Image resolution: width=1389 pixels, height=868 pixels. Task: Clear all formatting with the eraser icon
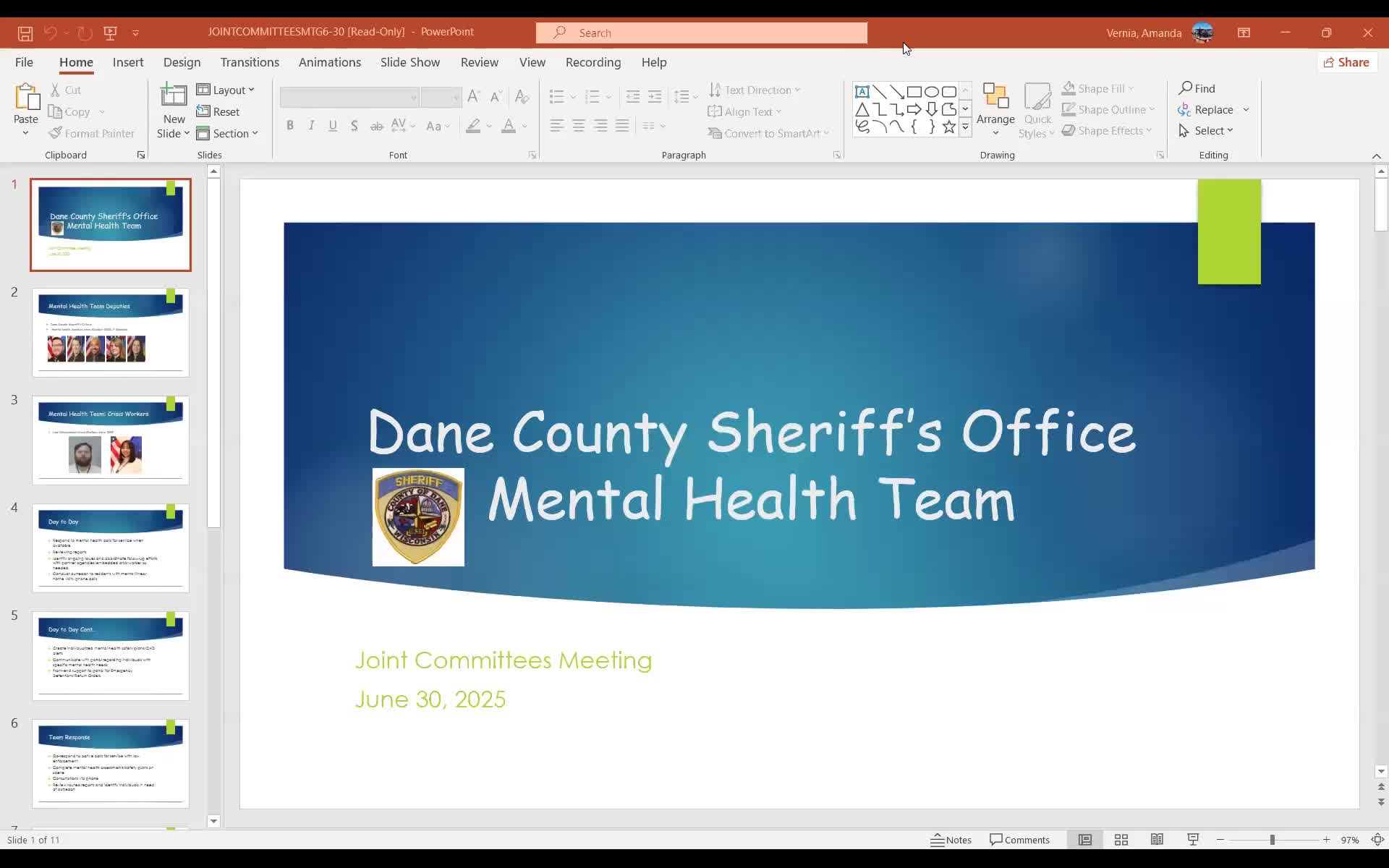[x=522, y=96]
